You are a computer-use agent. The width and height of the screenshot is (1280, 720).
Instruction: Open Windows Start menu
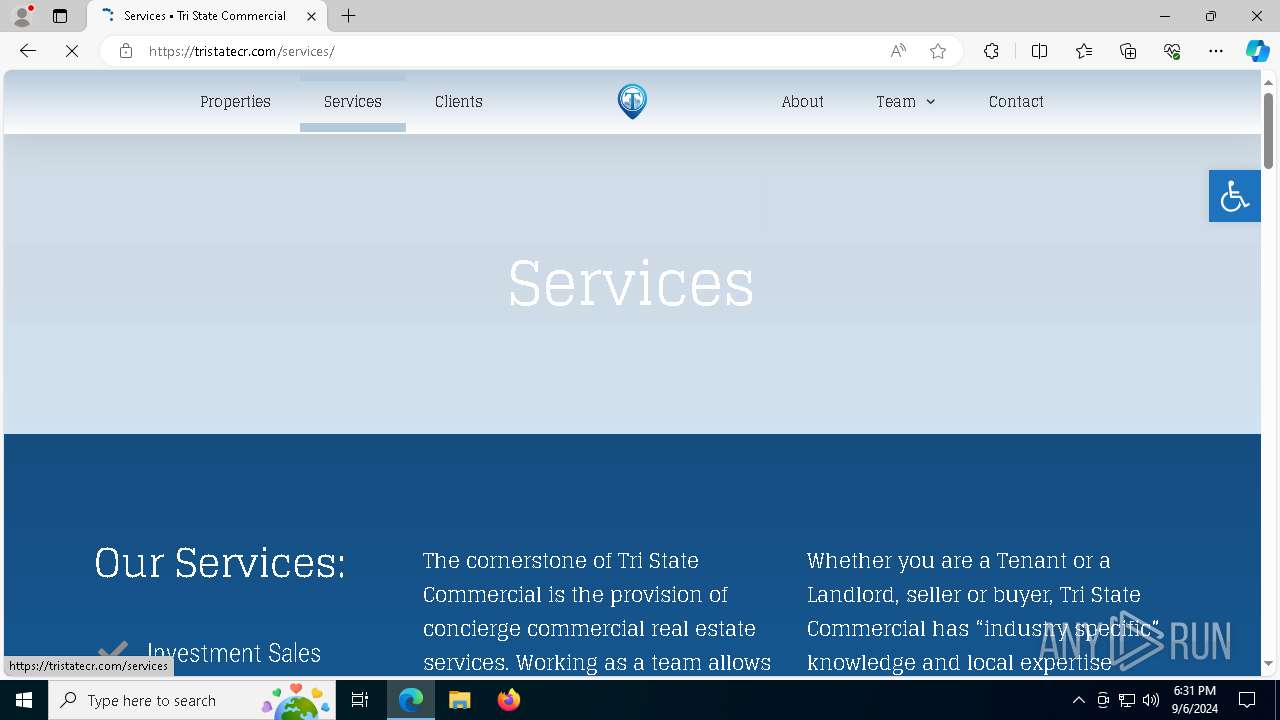(x=24, y=700)
